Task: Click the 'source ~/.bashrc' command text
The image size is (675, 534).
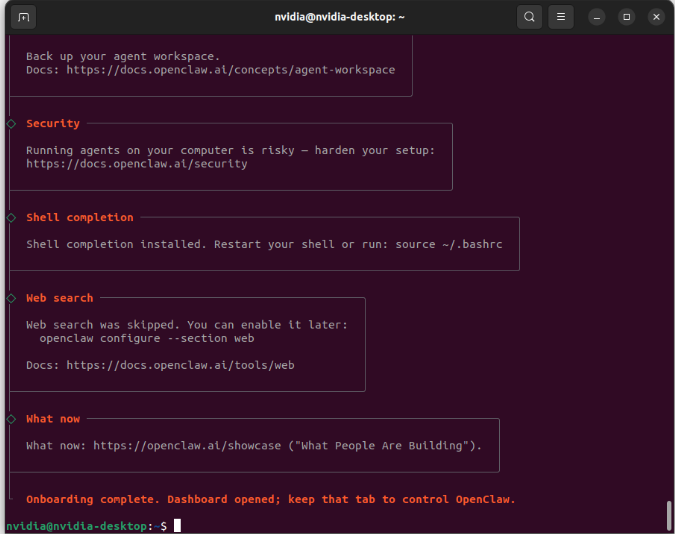Action: tap(449, 244)
